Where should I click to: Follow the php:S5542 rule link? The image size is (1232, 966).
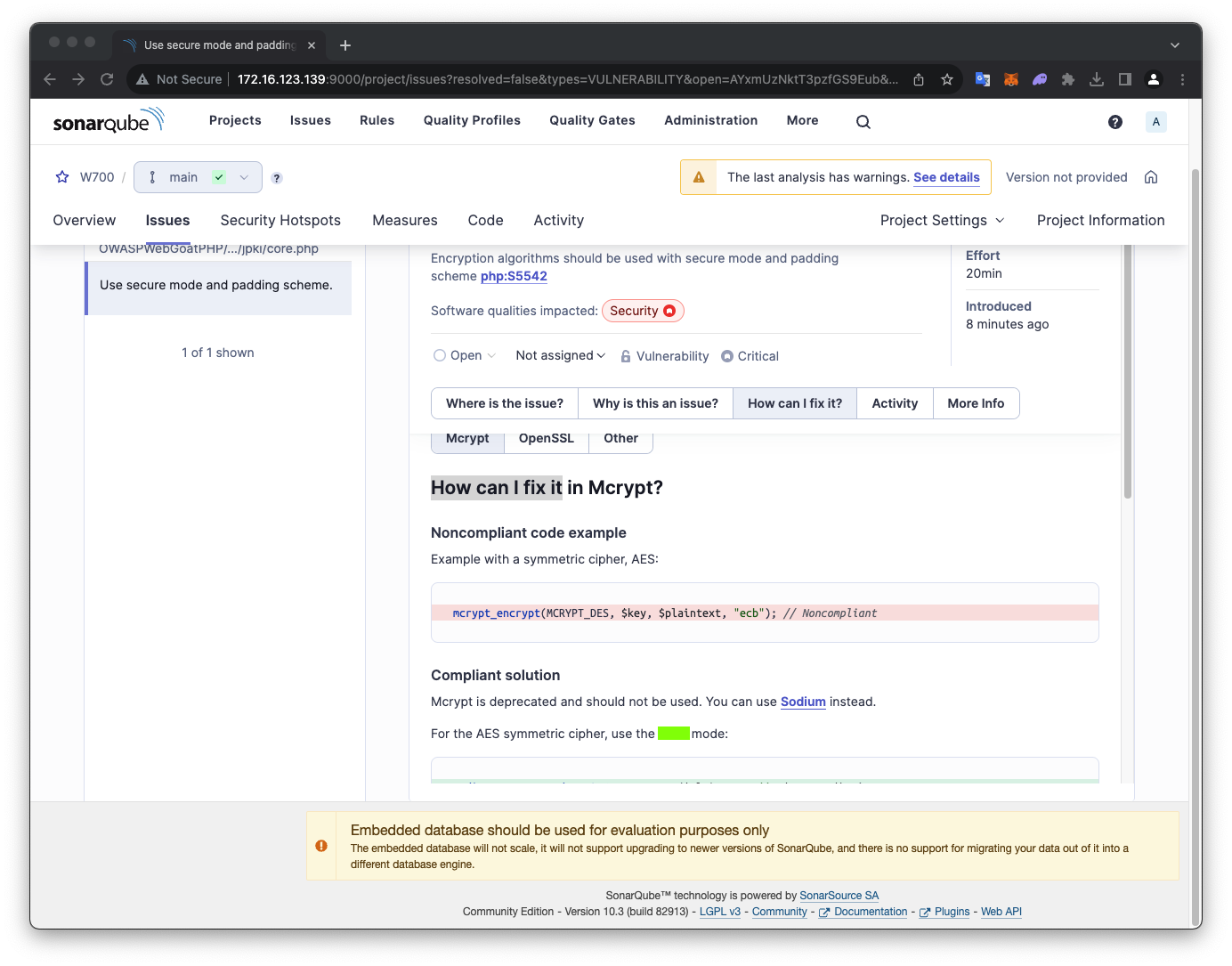[514, 277]
